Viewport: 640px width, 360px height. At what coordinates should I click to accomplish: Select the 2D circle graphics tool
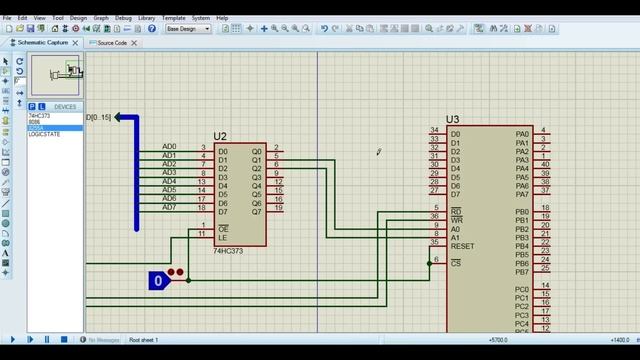tap(6, 223)
